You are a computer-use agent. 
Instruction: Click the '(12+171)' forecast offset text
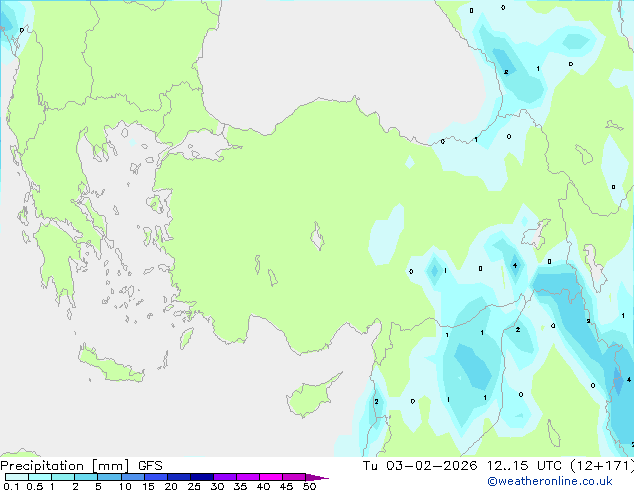point(602,466)
